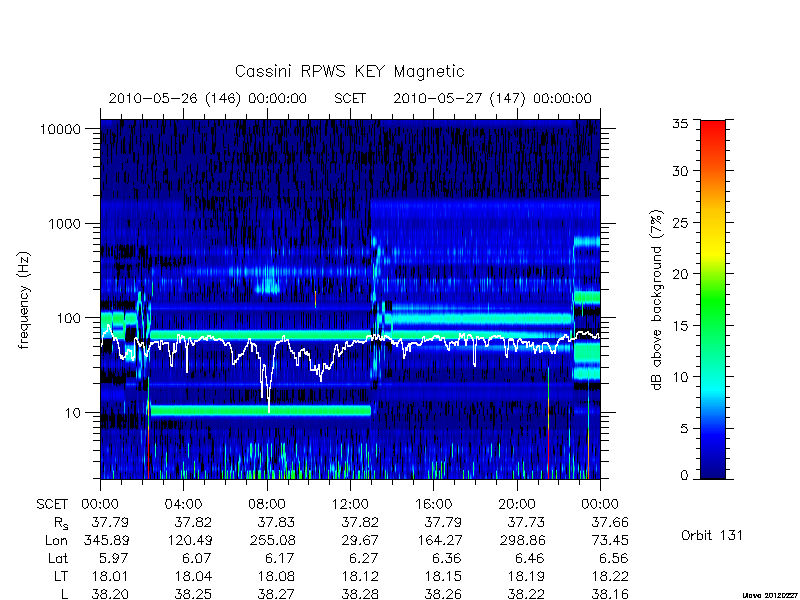Click the L value 38.28
This screenshot has width=800, height=600.
point(359,594)
